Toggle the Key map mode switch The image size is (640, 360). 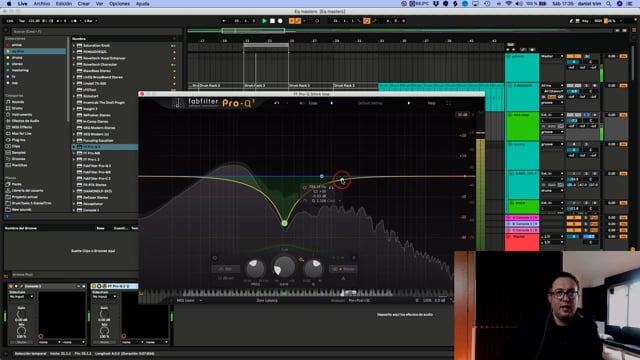pos(585,21)
